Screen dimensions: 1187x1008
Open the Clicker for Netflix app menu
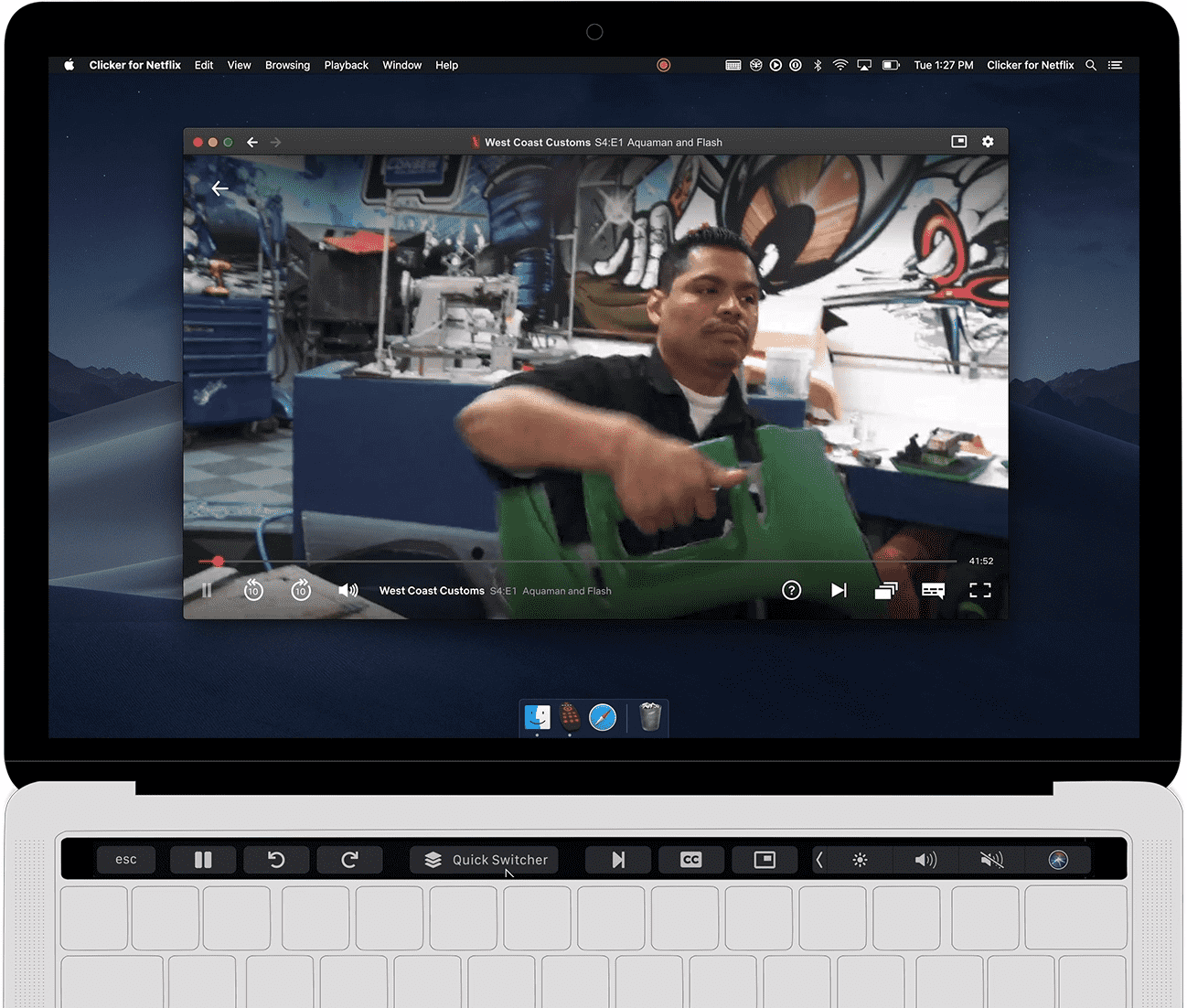[134, 65]
